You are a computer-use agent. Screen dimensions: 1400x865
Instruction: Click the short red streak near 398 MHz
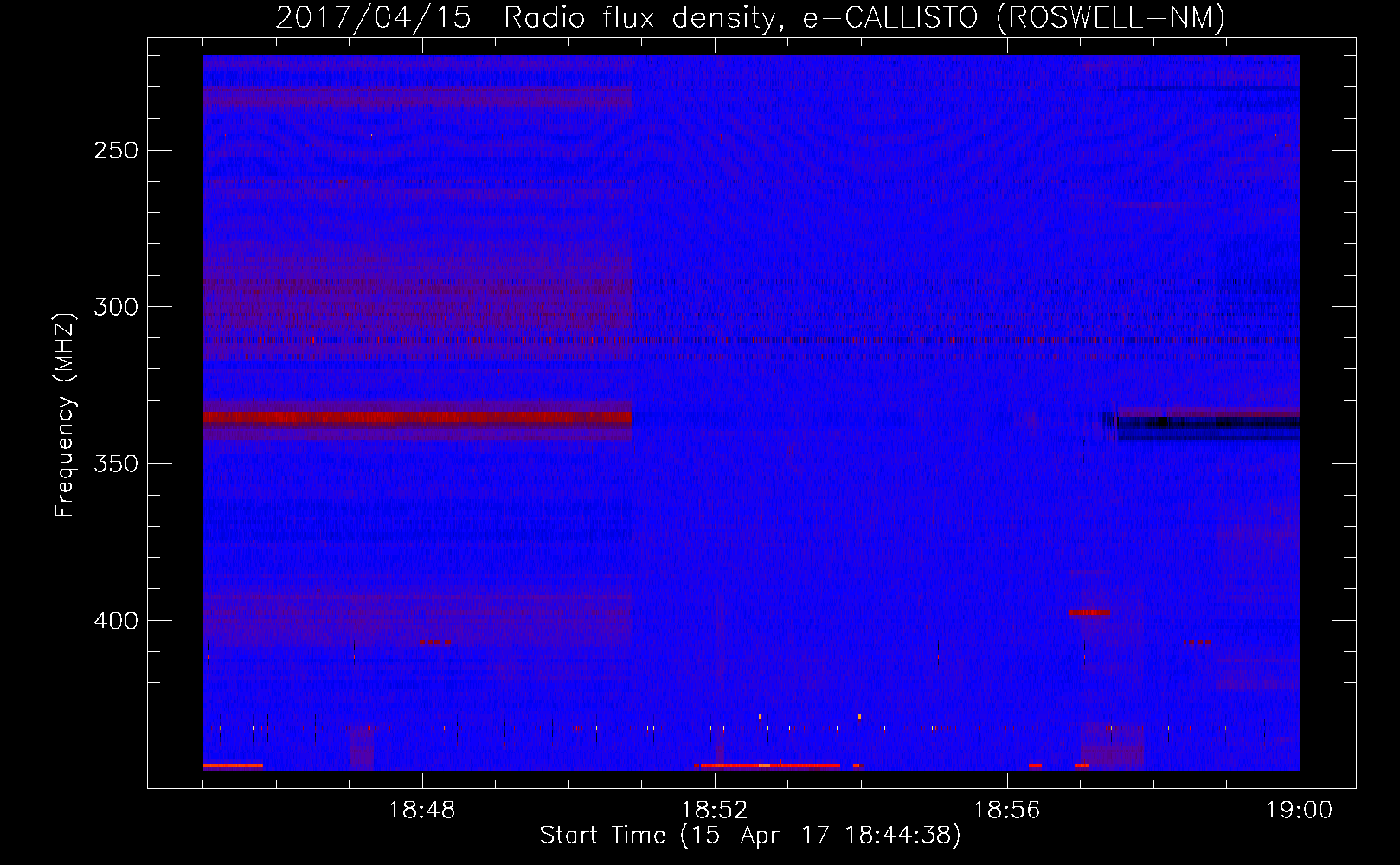tap(1089, 612)
